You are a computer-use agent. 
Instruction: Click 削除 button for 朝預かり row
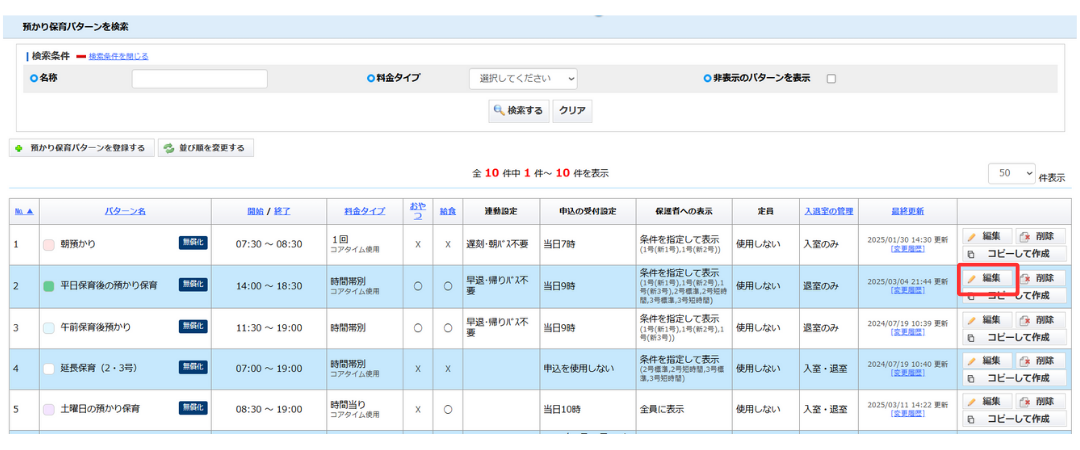(1041, 236)
